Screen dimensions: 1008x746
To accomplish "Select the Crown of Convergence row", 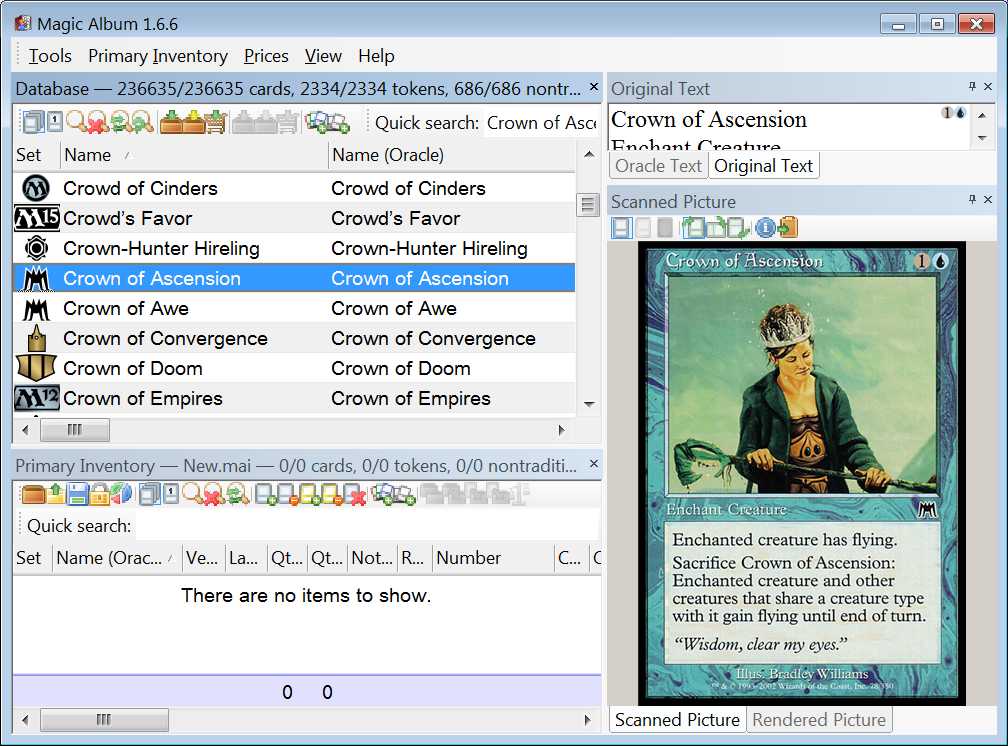I will (294, 338).
